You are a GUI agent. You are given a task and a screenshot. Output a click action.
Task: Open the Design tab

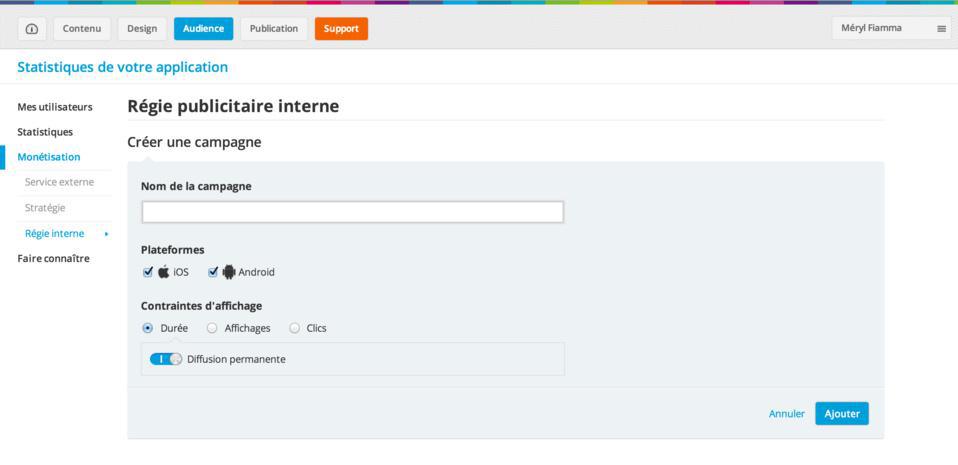click(x=142, y=29)
